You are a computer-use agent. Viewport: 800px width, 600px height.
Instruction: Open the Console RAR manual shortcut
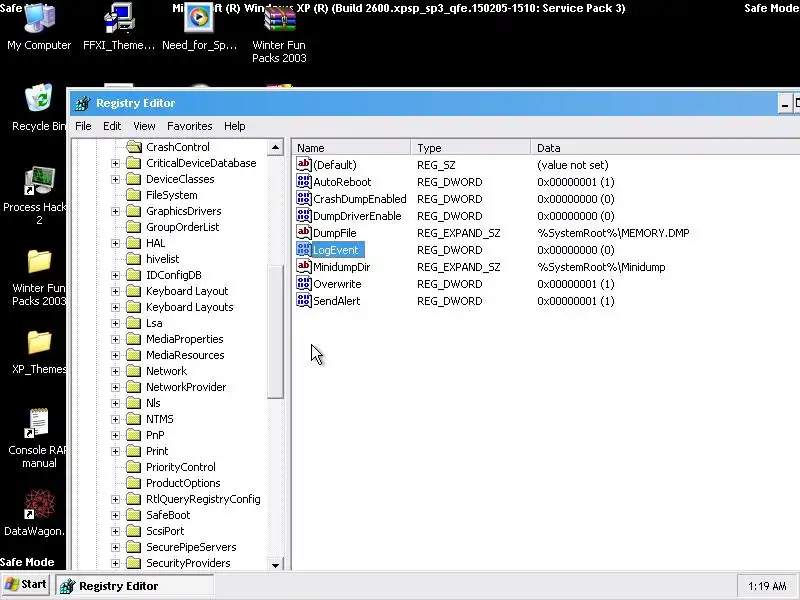pyautogui.click(x=39, y=438)
